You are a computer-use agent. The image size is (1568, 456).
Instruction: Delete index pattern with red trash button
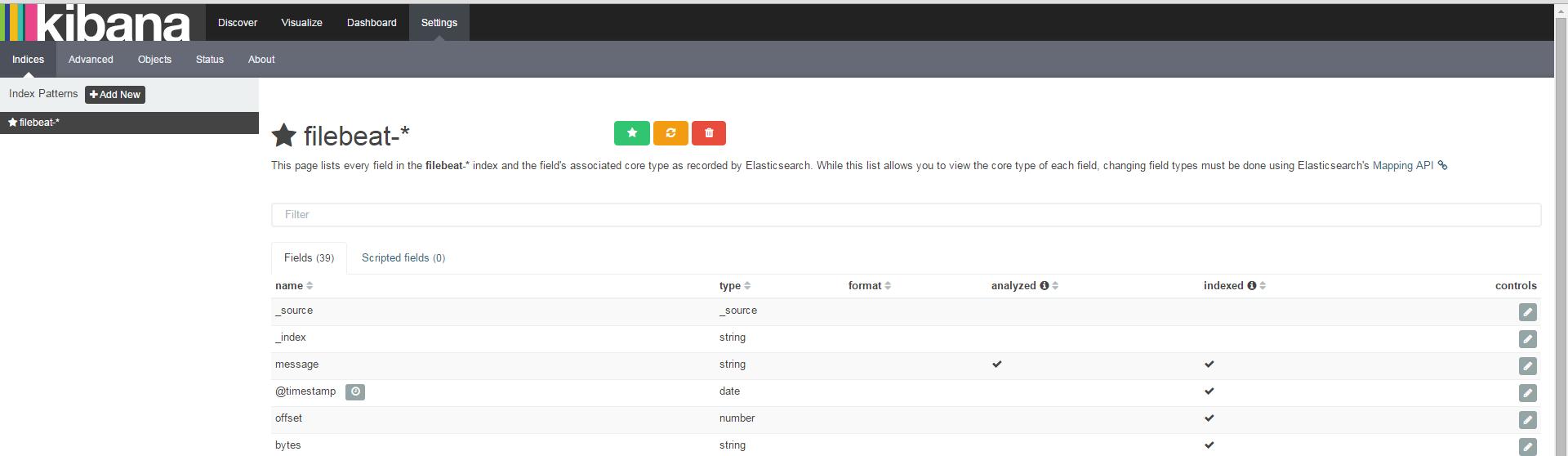pos(709,133)
